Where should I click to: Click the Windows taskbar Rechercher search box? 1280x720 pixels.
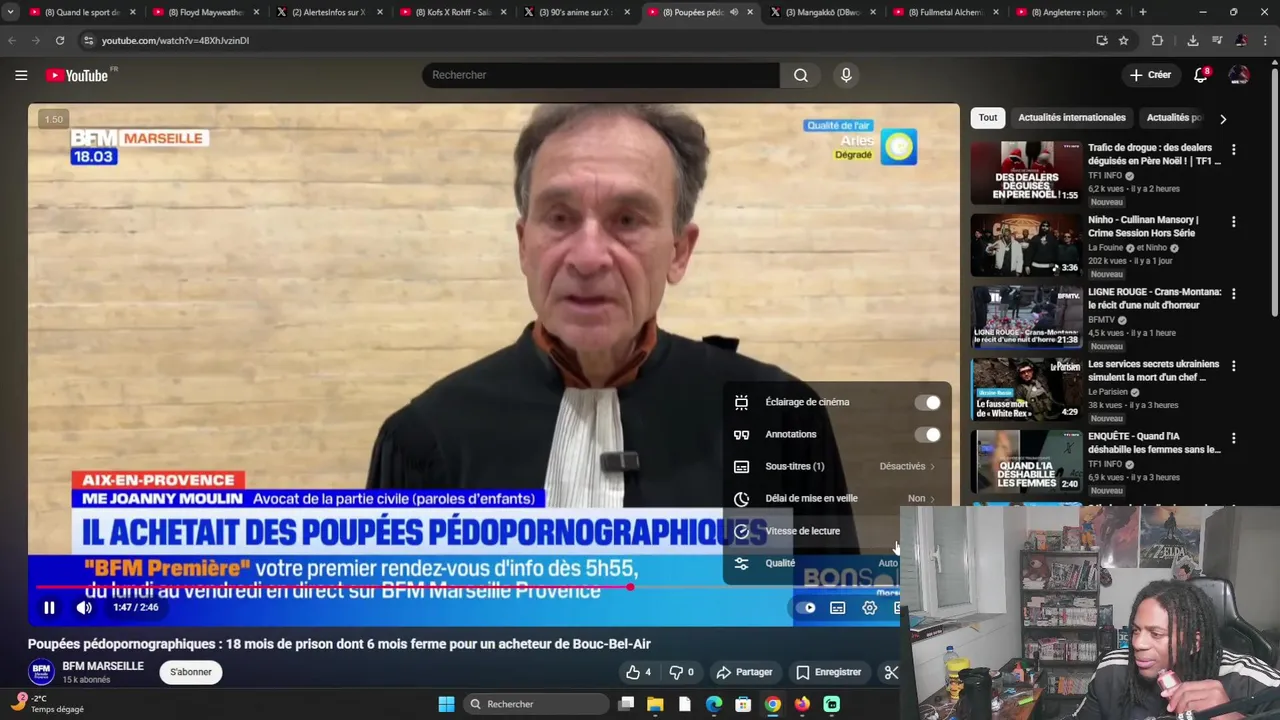tap(536, 704)
